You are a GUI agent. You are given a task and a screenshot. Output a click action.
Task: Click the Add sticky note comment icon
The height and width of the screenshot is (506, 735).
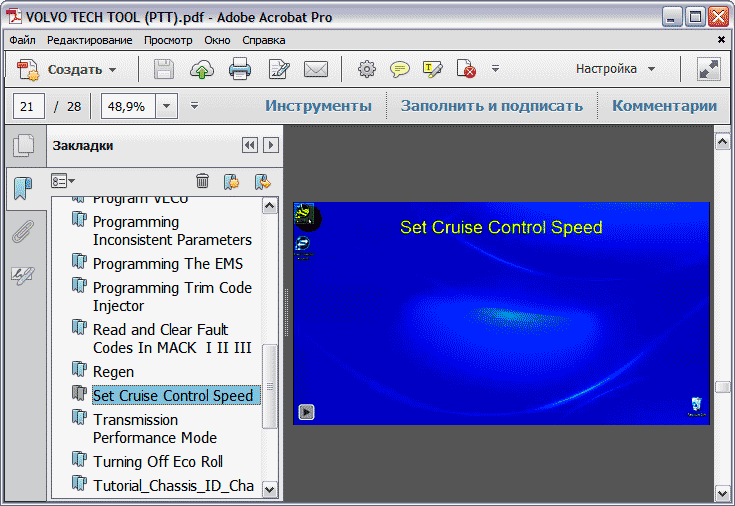click(x=400, y=70)
